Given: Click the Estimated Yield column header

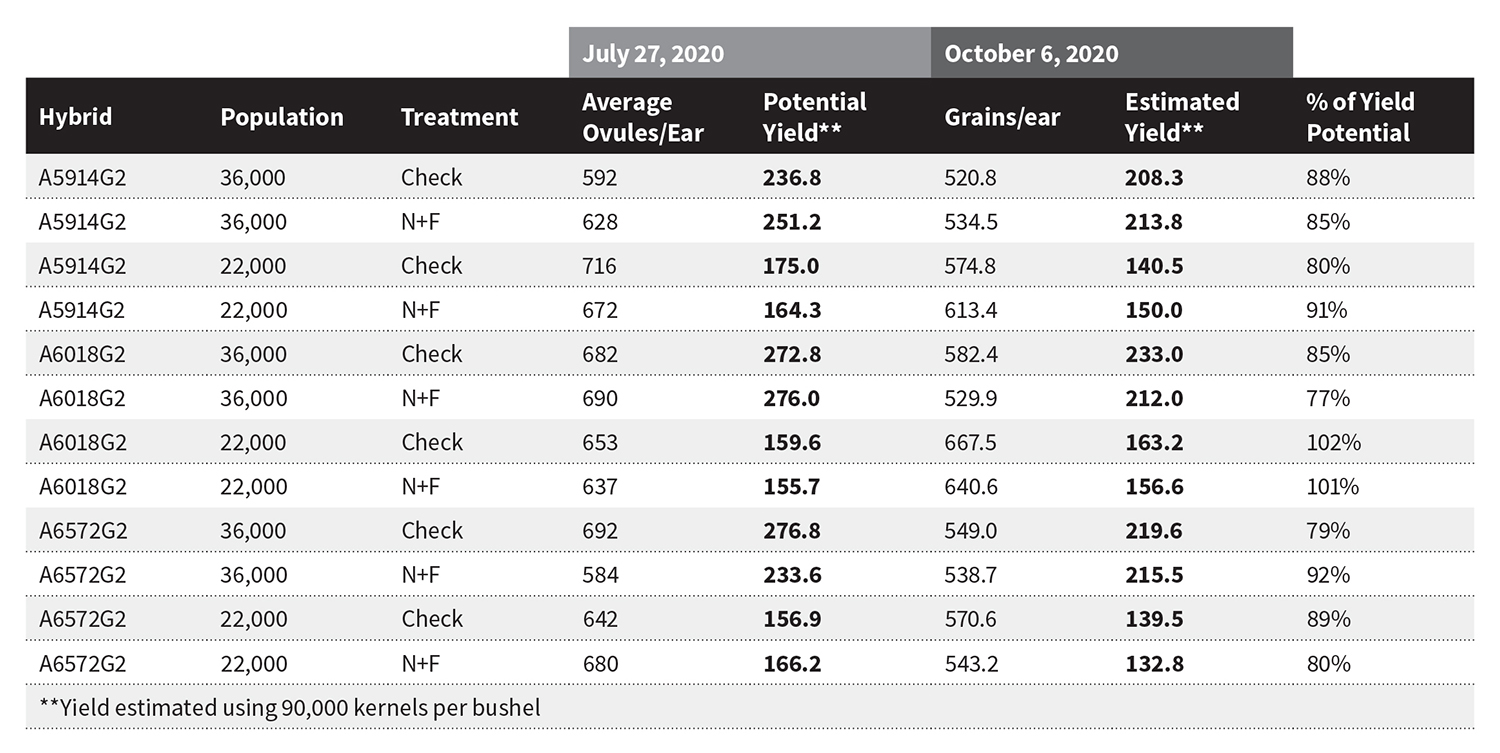Looking at the screenshot, I should click(1181, 117).
